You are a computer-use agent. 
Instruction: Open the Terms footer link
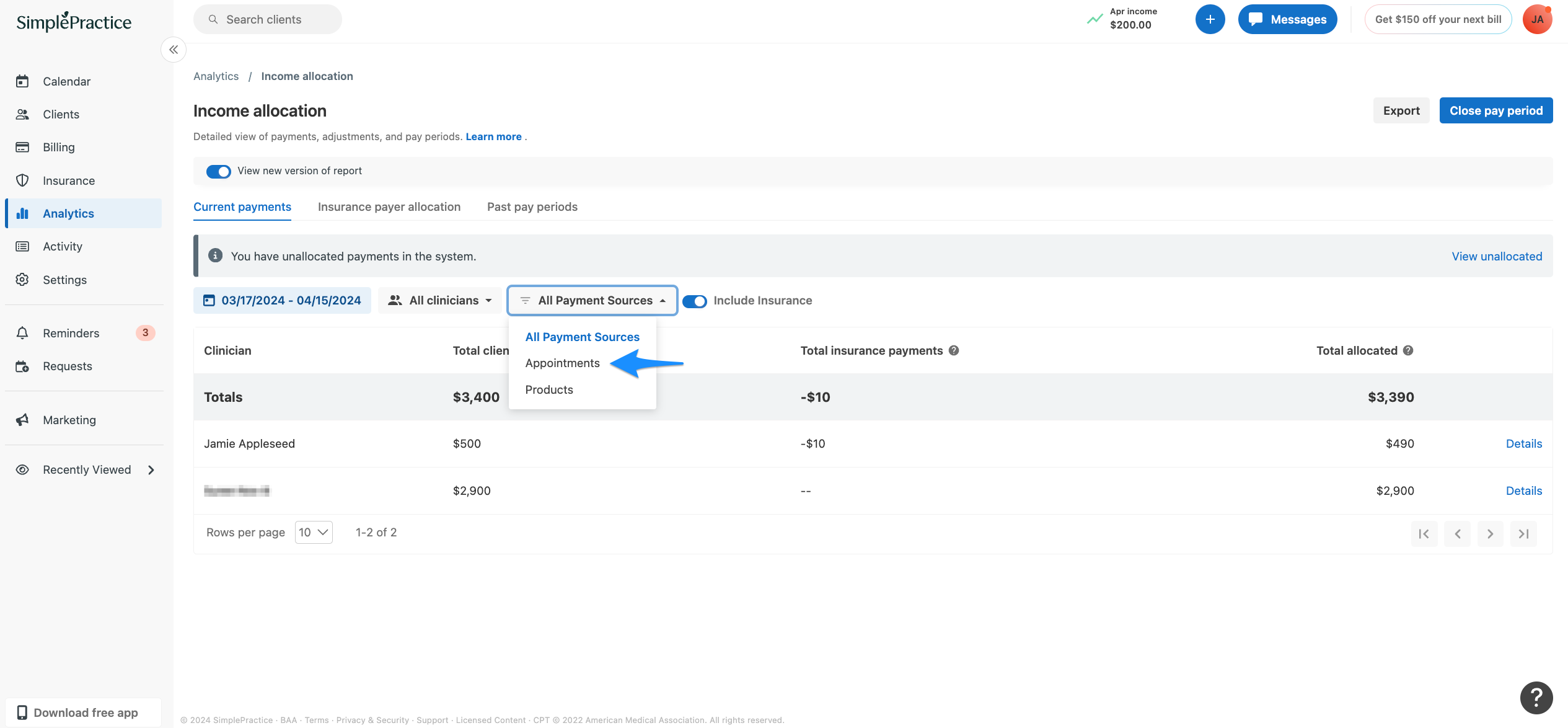317,720
